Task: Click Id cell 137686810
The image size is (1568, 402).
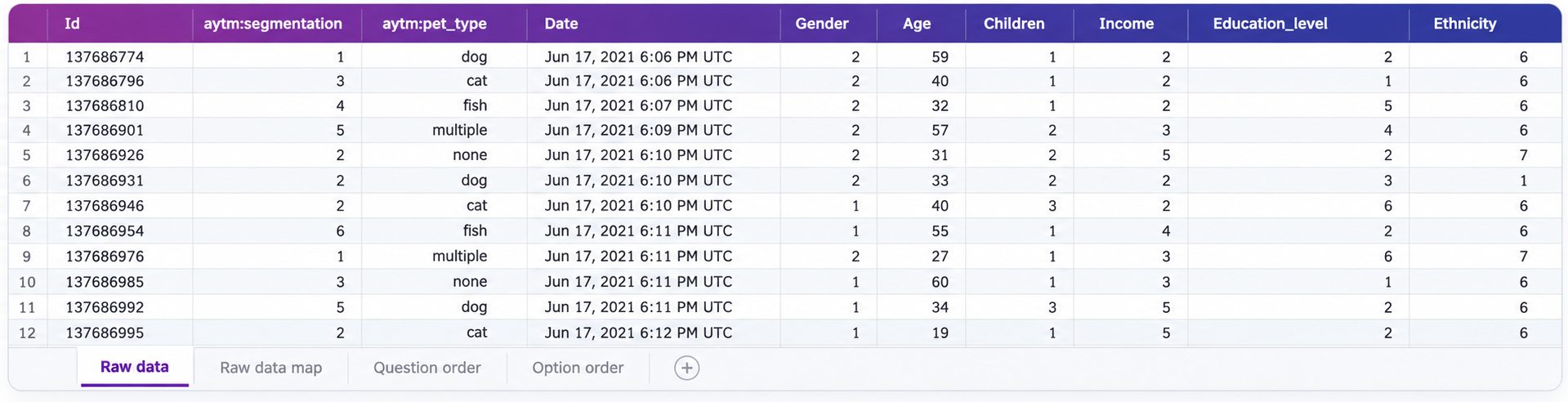Action: pos(105,105)
